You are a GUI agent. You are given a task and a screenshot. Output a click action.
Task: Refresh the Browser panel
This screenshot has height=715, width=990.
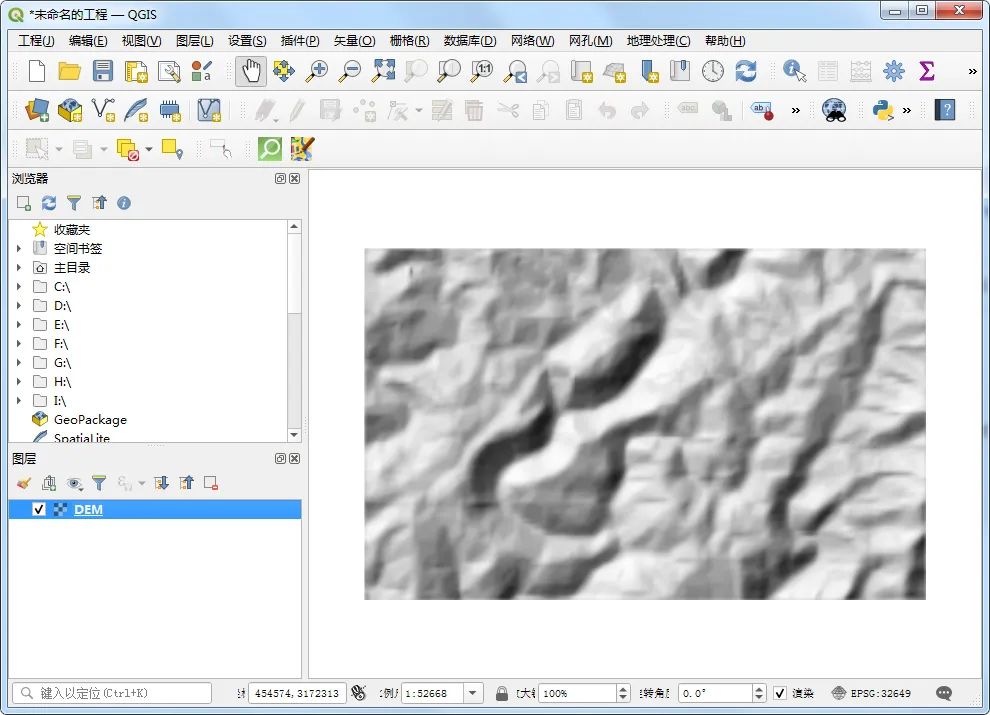(x=49, y=203)
